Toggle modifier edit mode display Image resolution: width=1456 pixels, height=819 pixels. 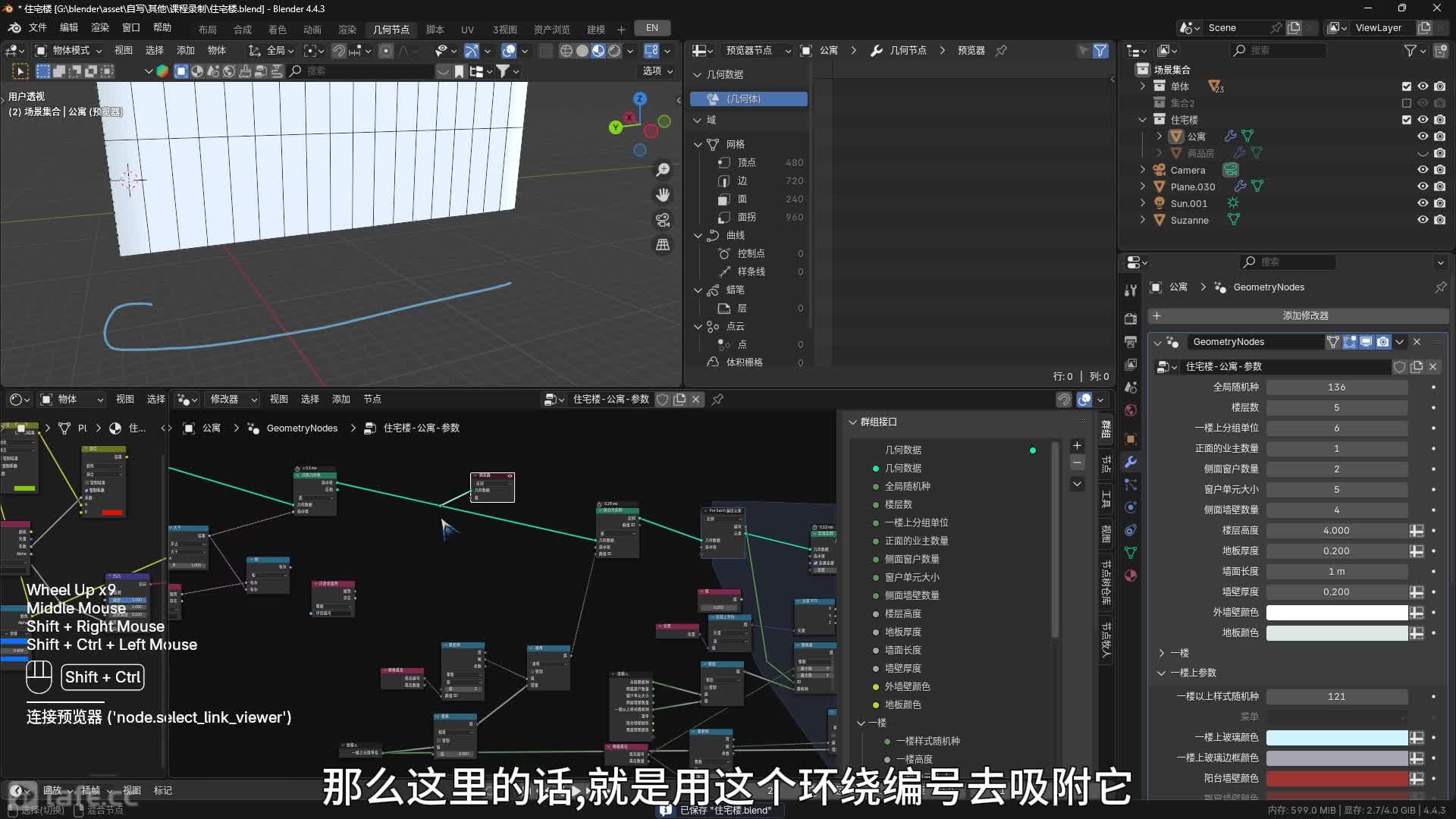point(1350,342)
